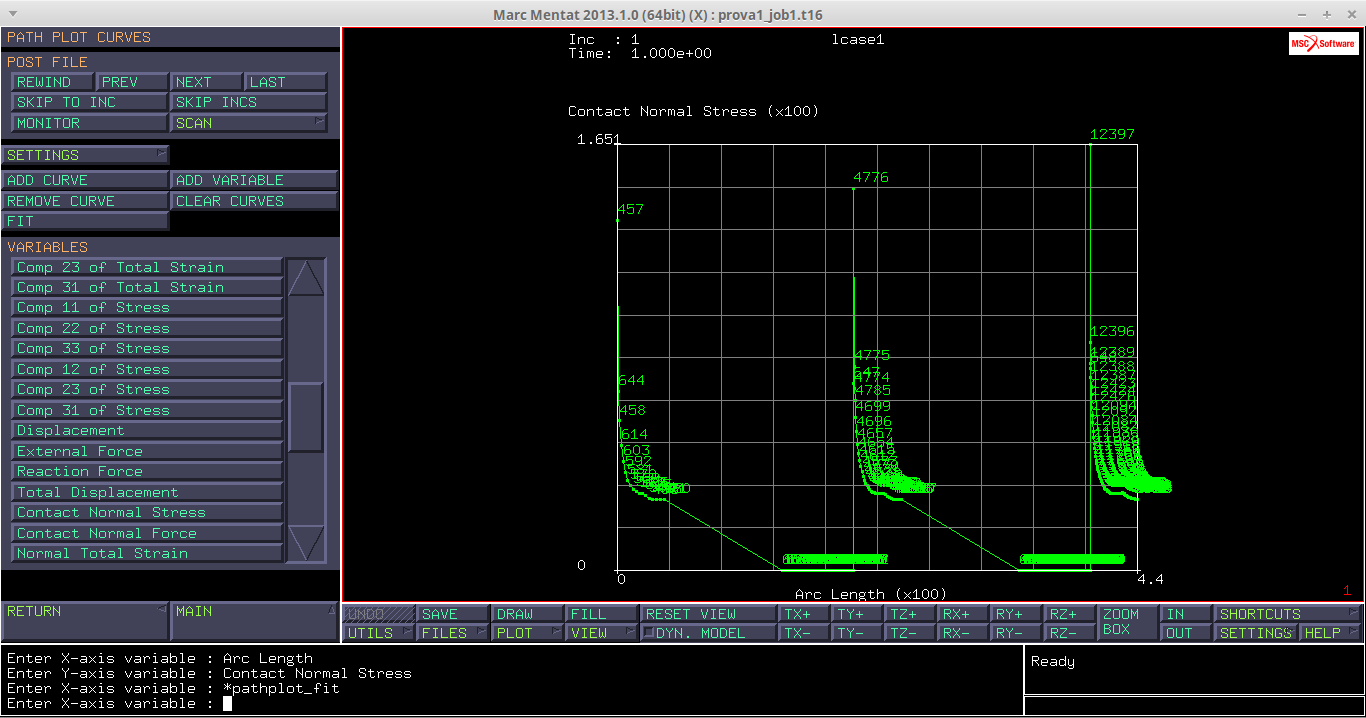Click TX- to translate the view
The width and height of the screenshot is (1366, 718).
pos(804,633)
